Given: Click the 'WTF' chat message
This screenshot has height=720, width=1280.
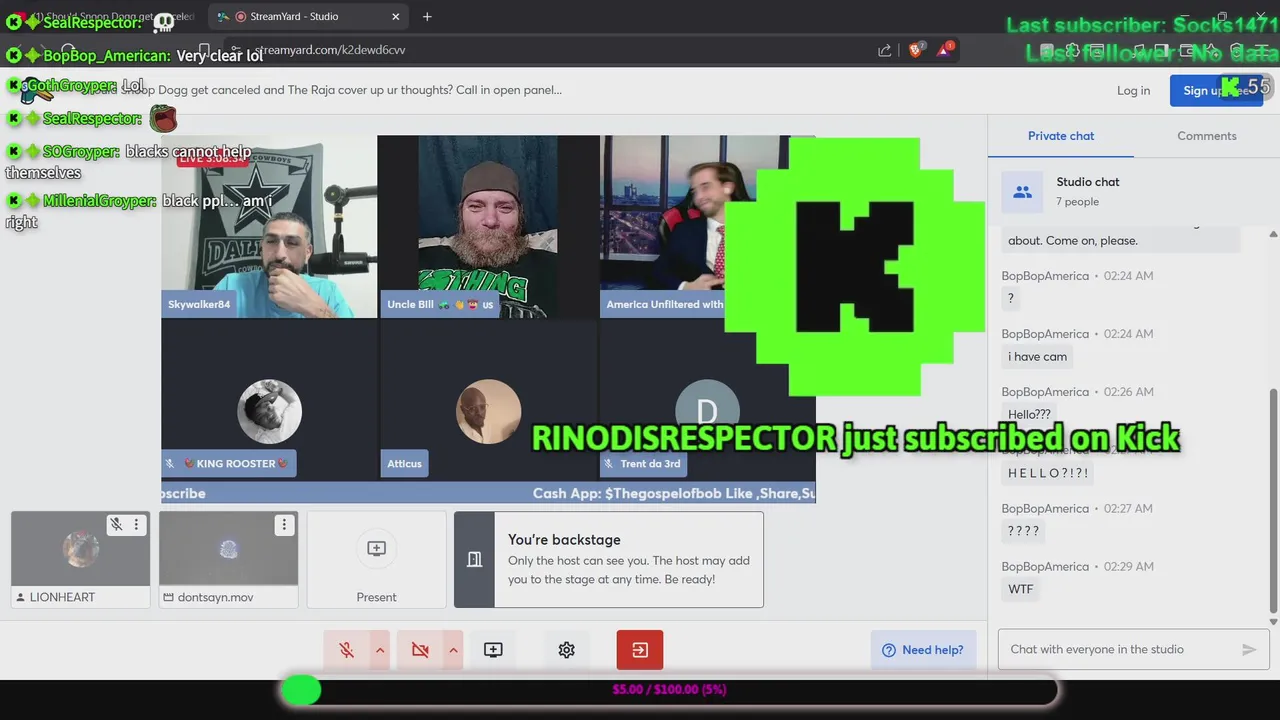Looking at the screenshot, I should 1020,589.
